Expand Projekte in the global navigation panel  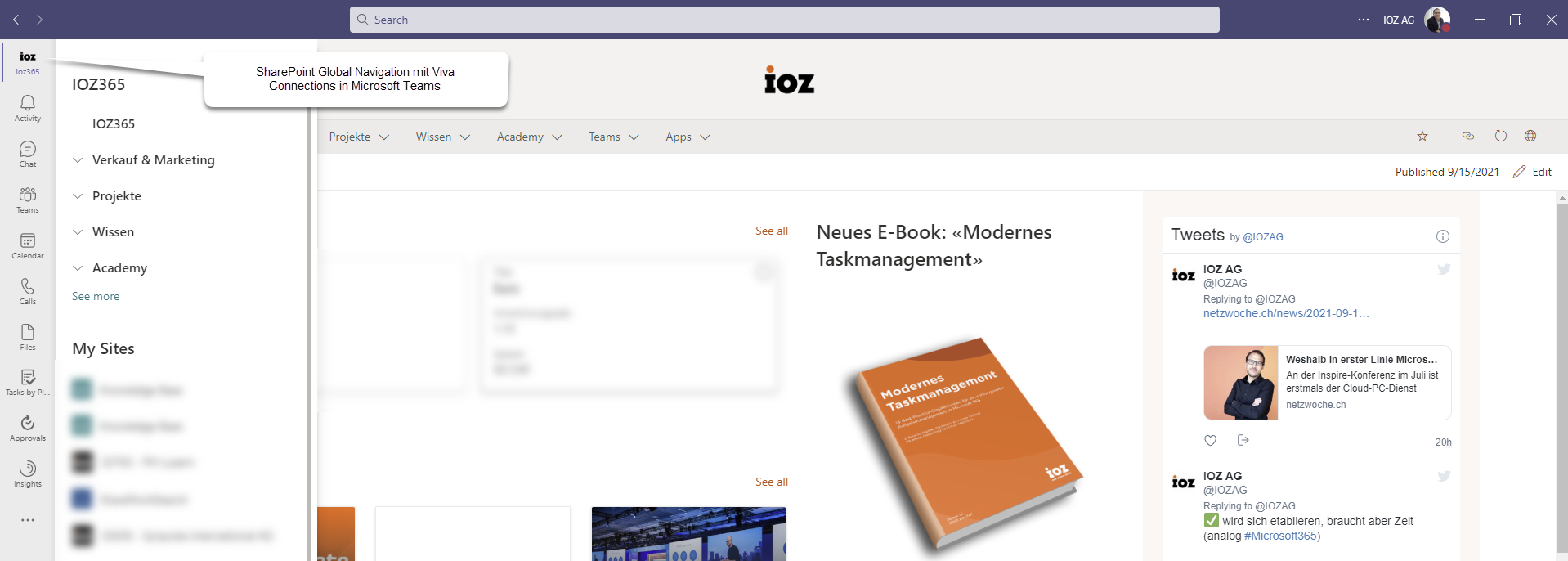click(x=78, y=196)
